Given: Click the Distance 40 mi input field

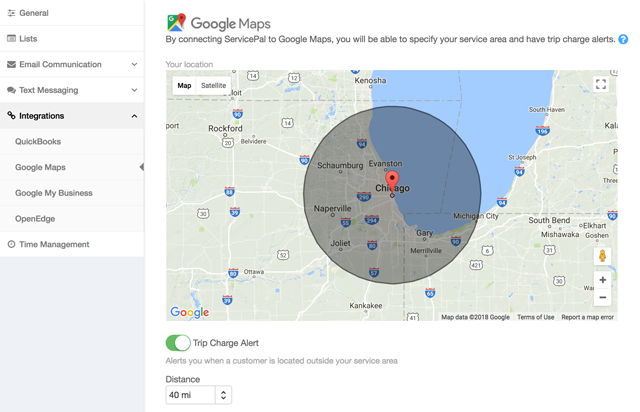Looking at the screenshot, I should [191, 395].
